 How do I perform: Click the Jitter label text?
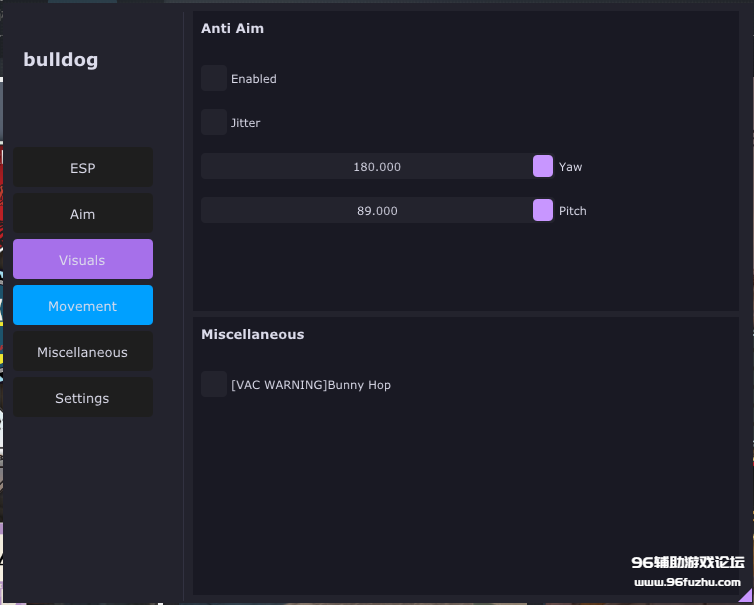[245, 123]
